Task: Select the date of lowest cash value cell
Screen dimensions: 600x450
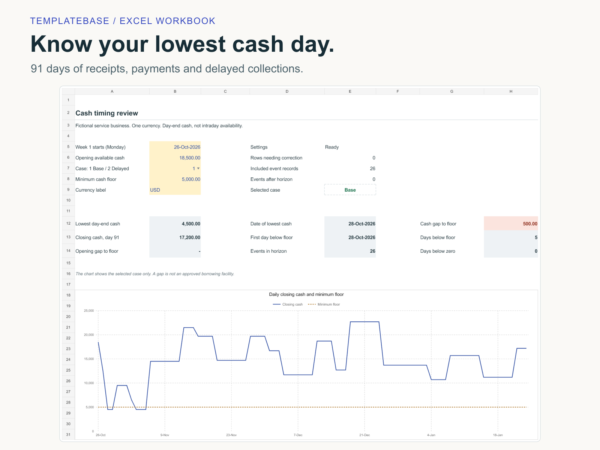Action: click(x=350, y=223)
